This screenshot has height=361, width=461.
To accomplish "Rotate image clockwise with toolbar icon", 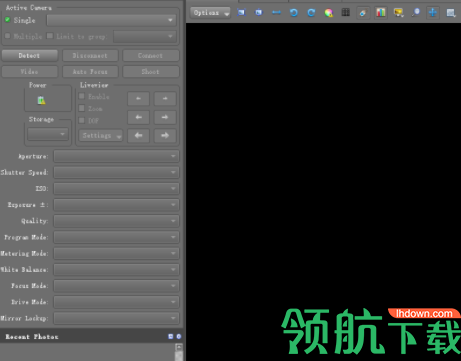I will pyautogui.click(x=311, y=13).
